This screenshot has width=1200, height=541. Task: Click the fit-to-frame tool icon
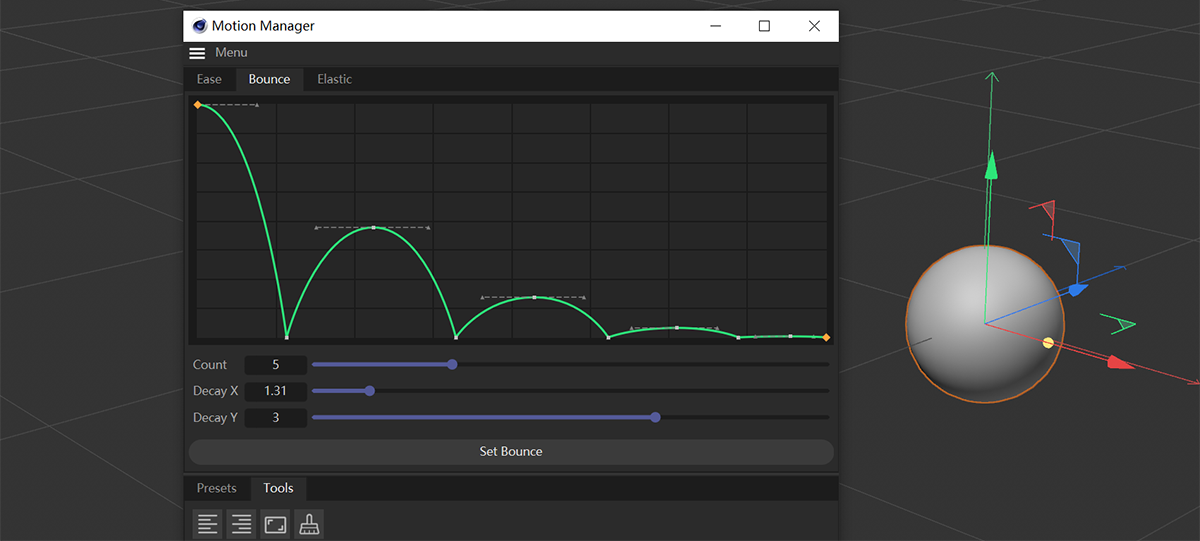pos(275,524)
